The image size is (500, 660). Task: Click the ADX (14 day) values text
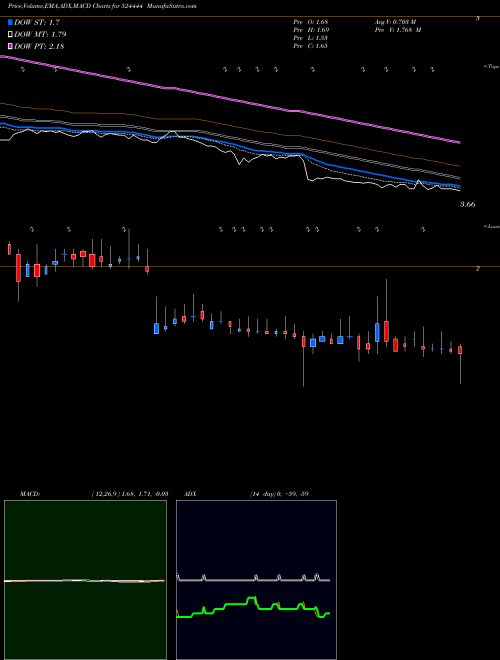coord(279,494)
